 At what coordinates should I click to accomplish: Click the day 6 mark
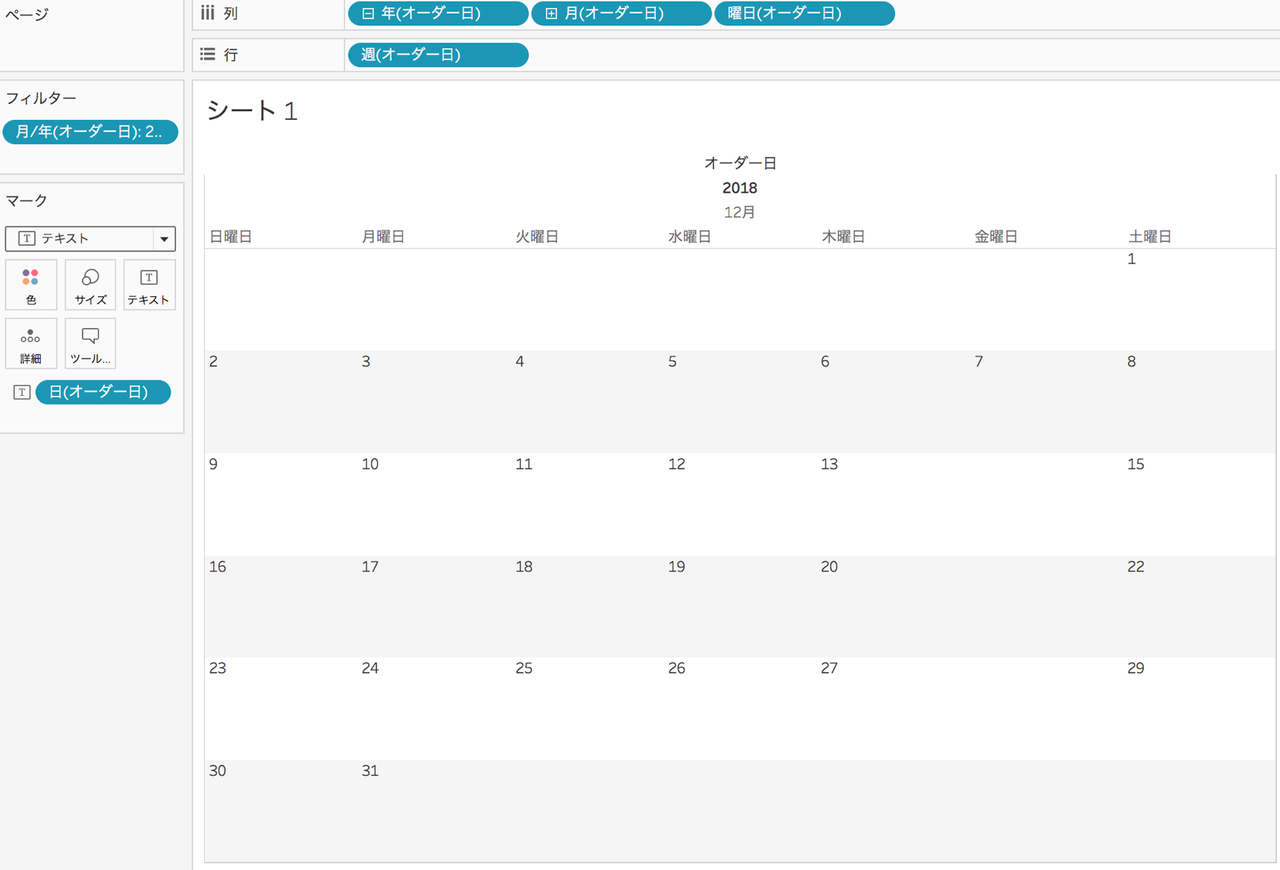(825, 361)
